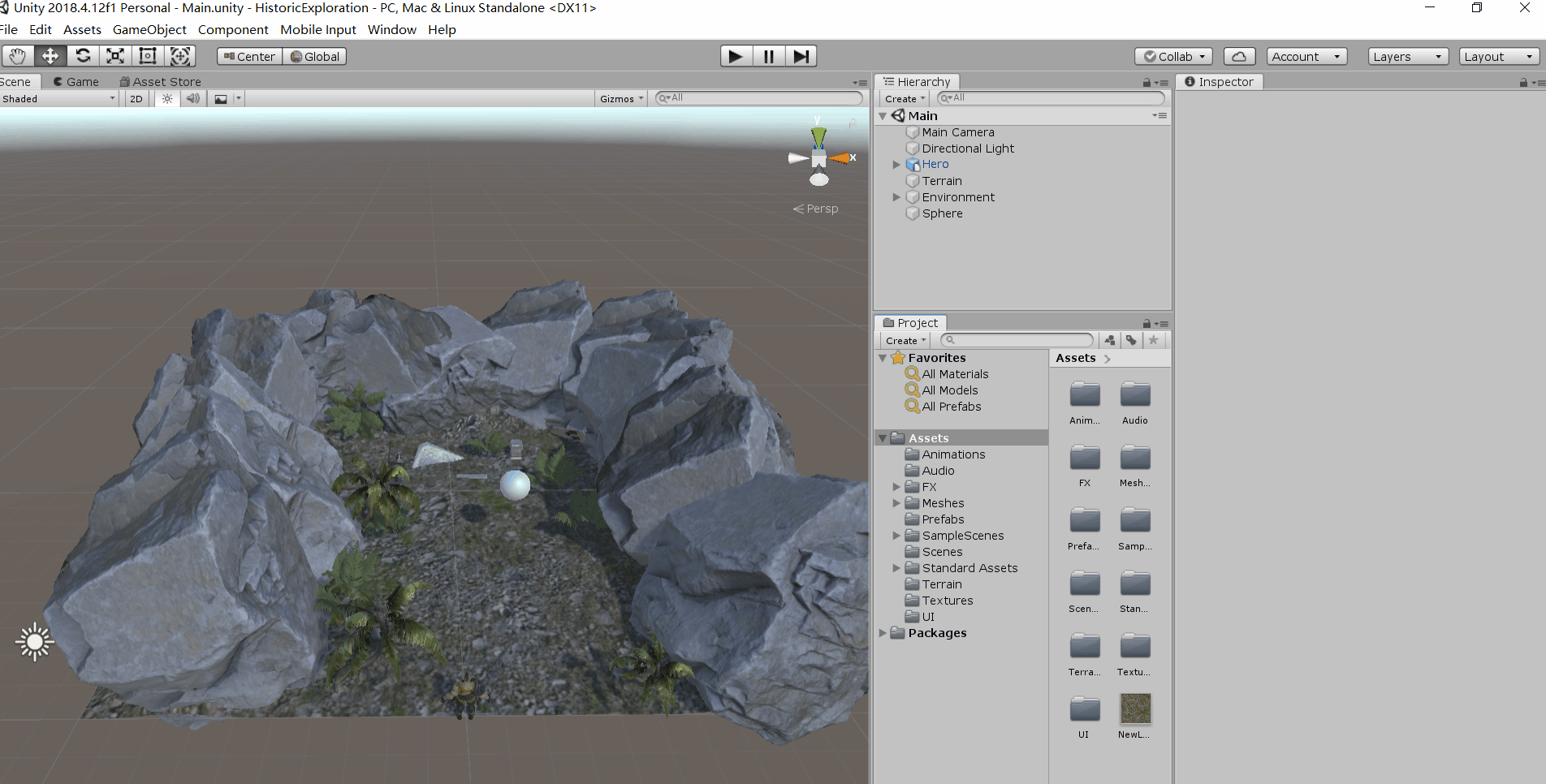Expand the Standard Assets folder
1546x784 pixels.
[x=896, y=567]
